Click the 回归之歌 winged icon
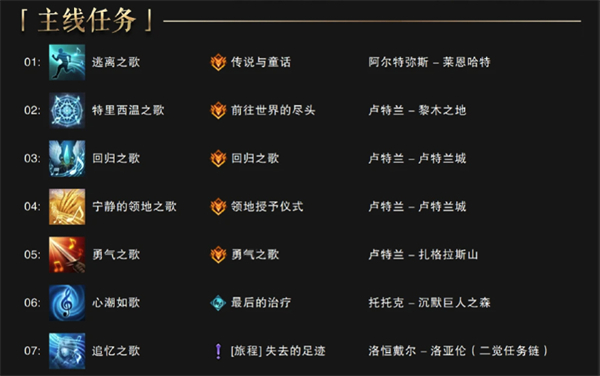 [67, 158]
